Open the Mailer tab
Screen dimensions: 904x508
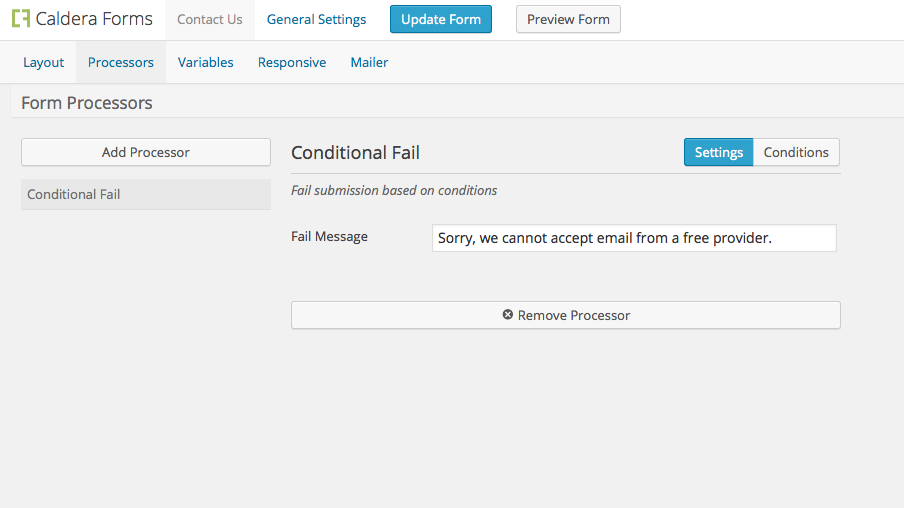point(369,62)
